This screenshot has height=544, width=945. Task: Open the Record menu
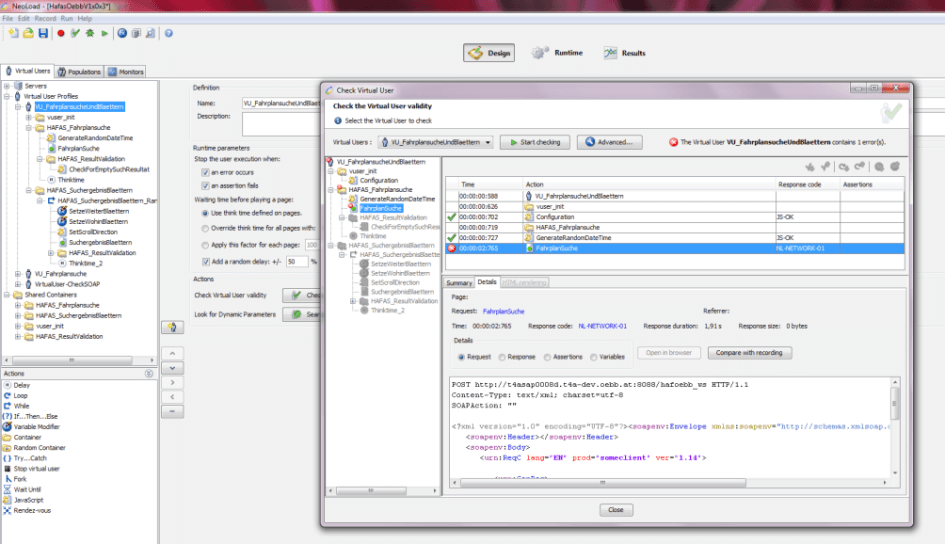44,18
